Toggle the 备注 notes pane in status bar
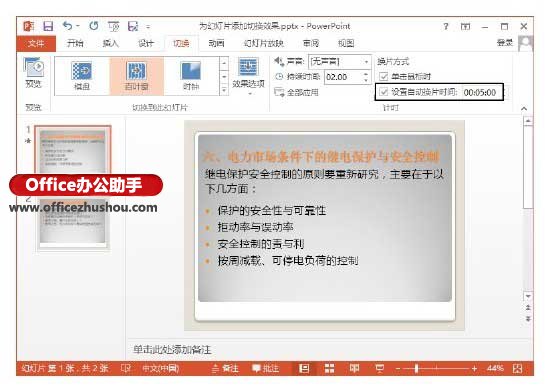 click(x=225, y=368)
